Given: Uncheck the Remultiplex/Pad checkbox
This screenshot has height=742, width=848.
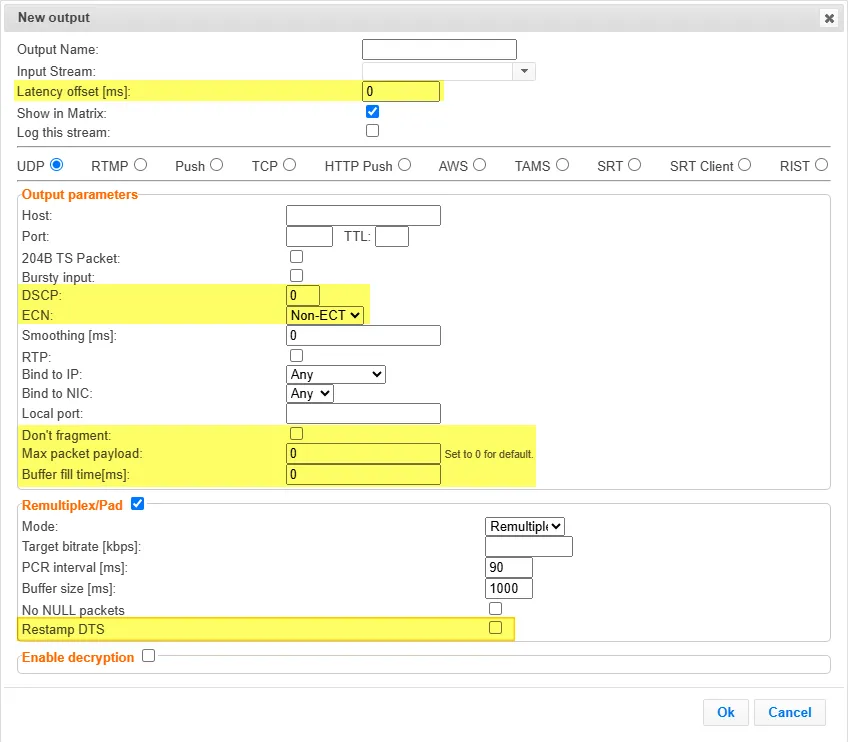Looking at the screenshot, I should (138, 504).
